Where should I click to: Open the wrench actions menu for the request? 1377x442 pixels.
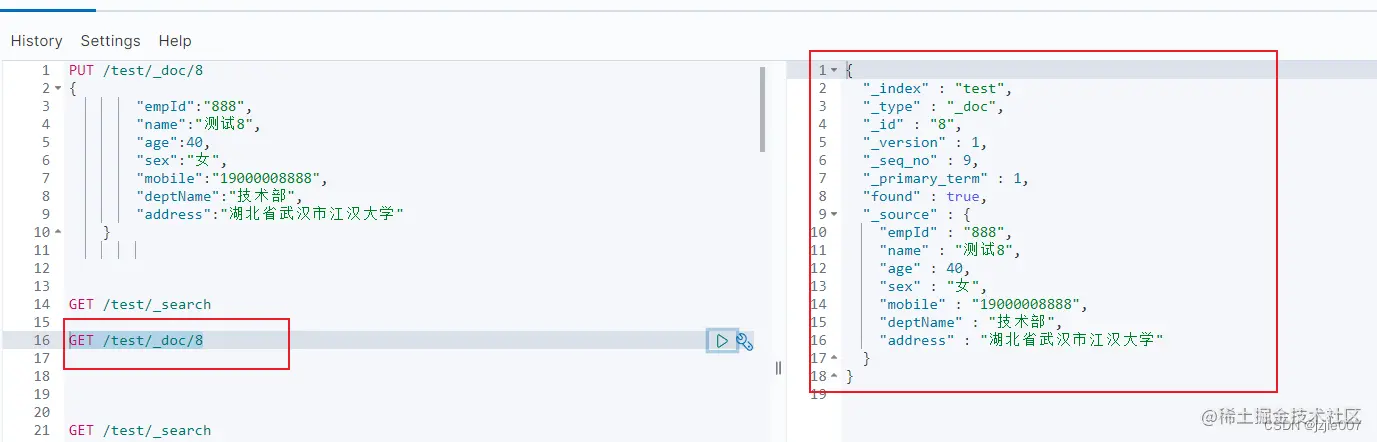(x=744, y=341)
